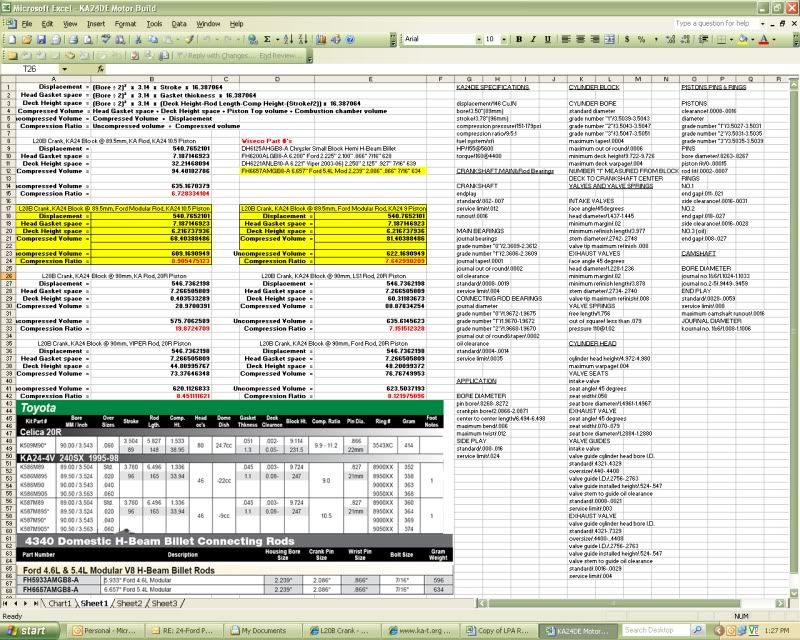This screenshot has width=800, height=640.
Task: Click the Name Box showing T26
Action: [30, 69]
